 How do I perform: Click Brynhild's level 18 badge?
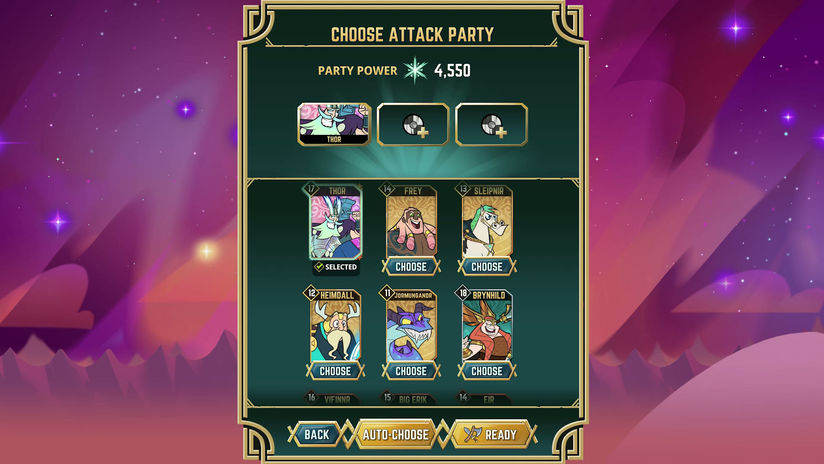pyautogui.click(x=463, y=293)
